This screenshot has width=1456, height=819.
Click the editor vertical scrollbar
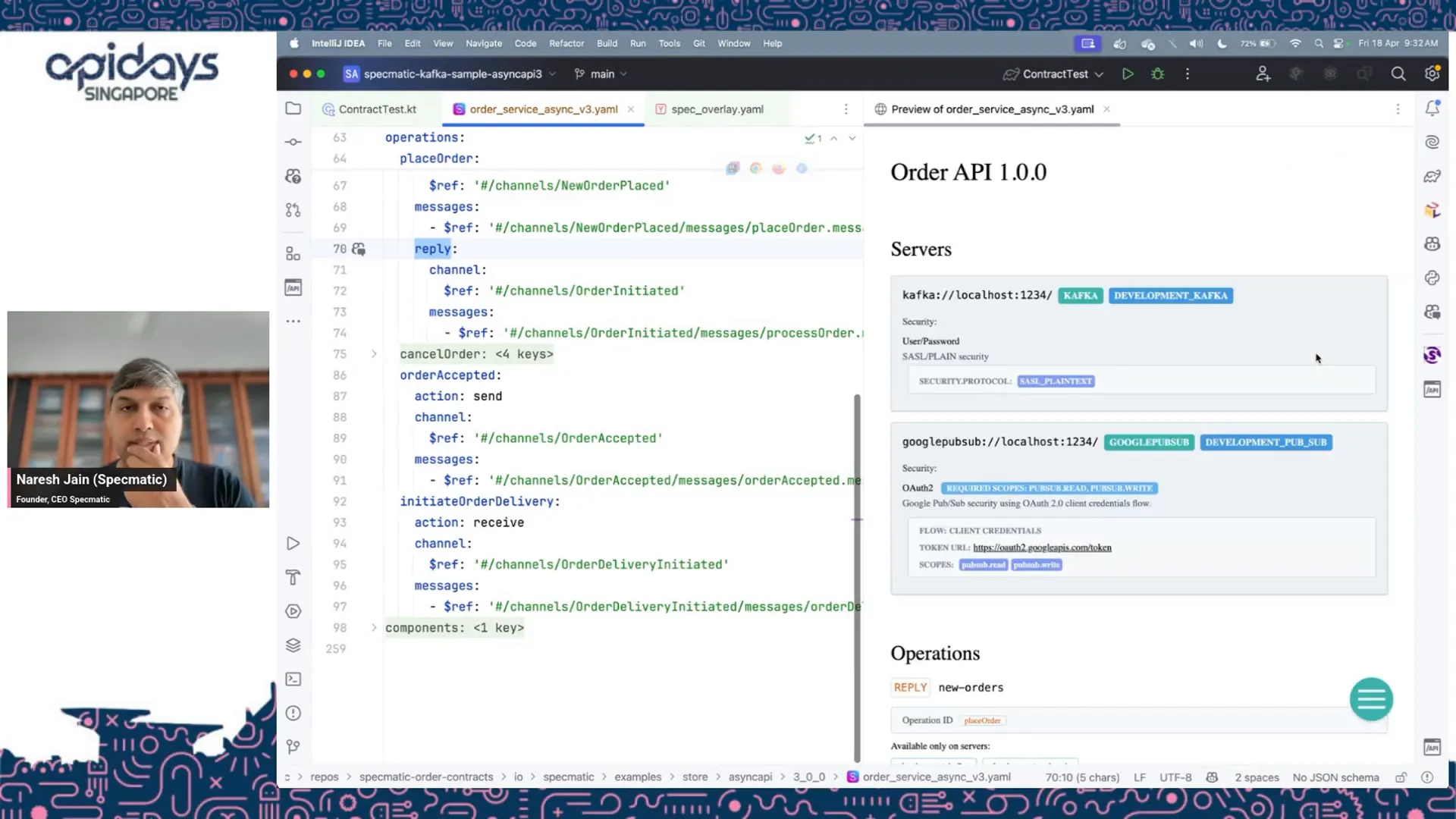pyautogui.click(x=857, y=576)
